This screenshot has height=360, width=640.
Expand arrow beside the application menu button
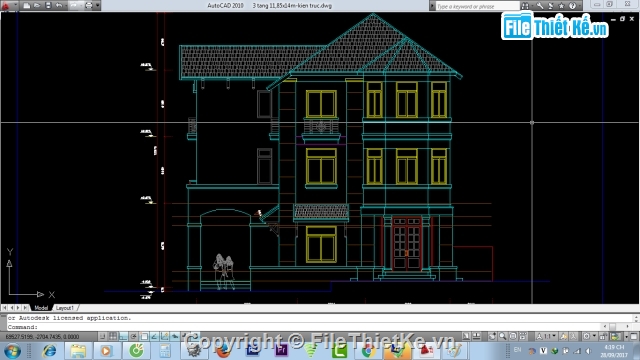[x=16, y=4]
